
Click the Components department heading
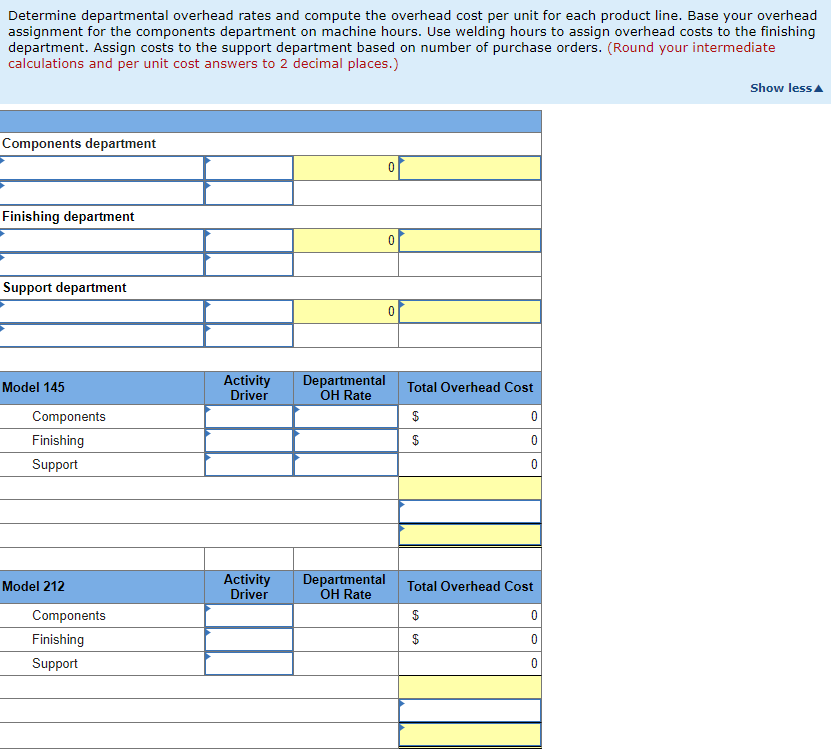[79, 144]
